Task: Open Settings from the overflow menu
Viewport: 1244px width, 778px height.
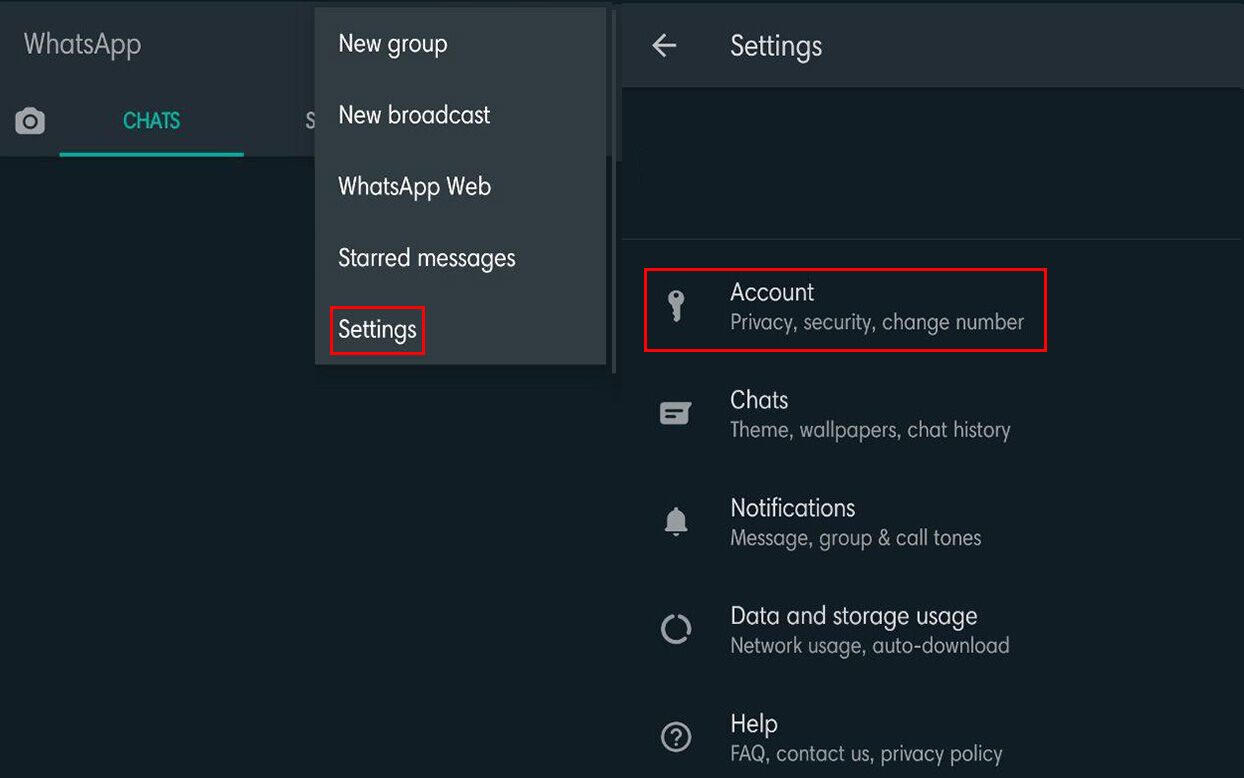Action: tap(377, 330)
